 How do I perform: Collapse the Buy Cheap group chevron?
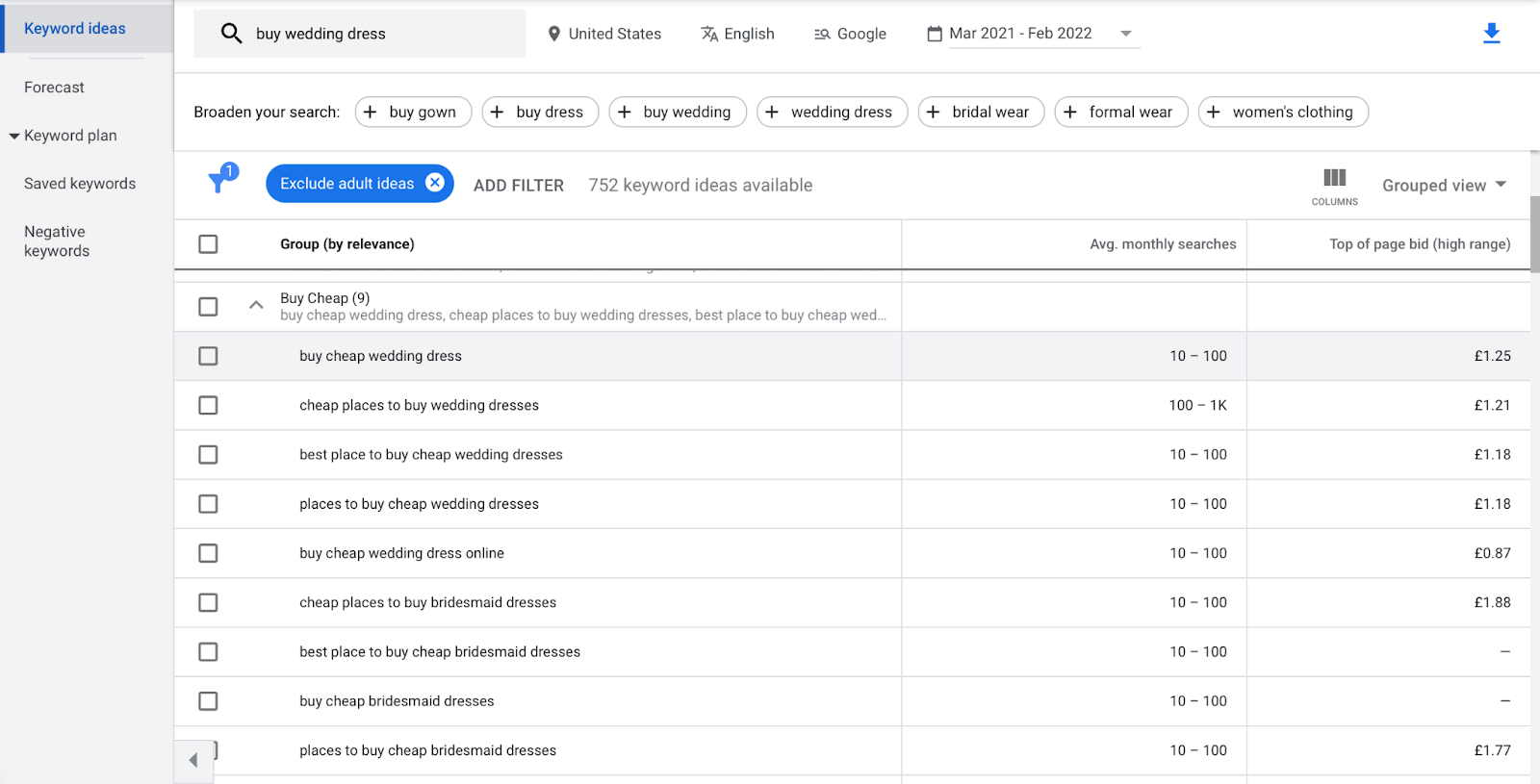[256, 306]
